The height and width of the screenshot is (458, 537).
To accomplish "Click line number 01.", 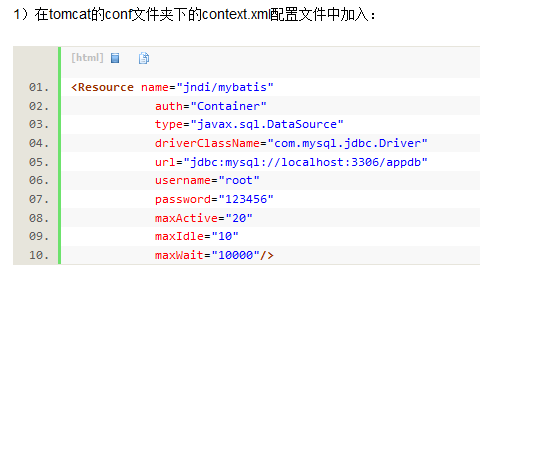I will coord(39,87).
